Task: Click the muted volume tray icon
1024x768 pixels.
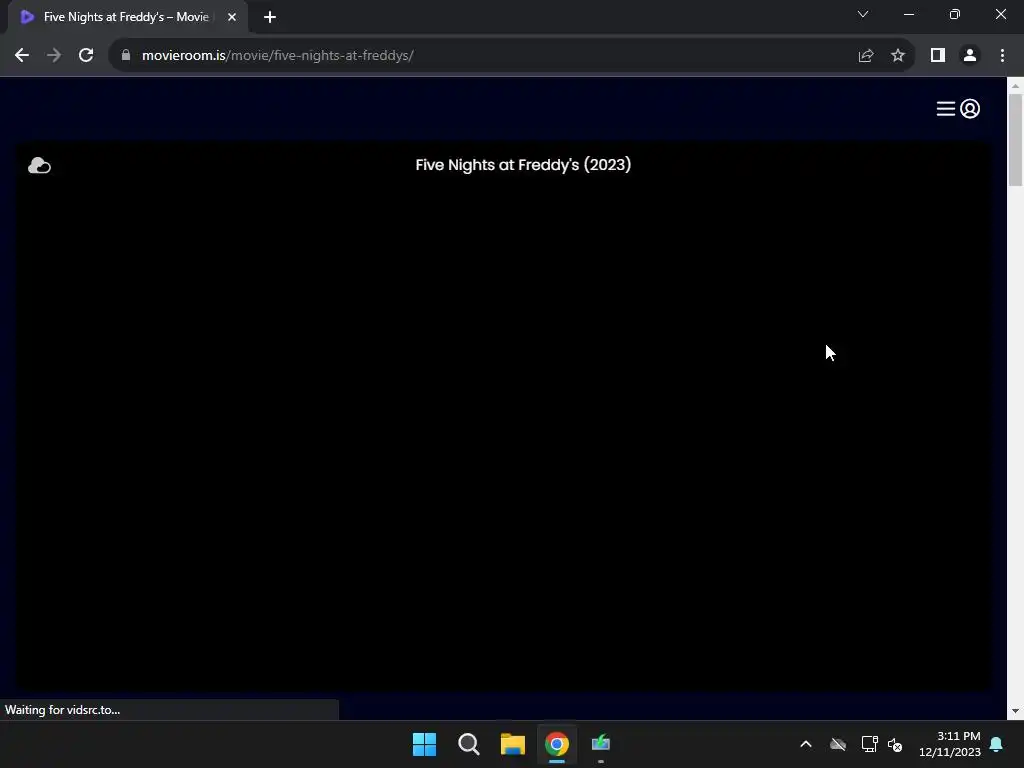Action: click(895, 744)
